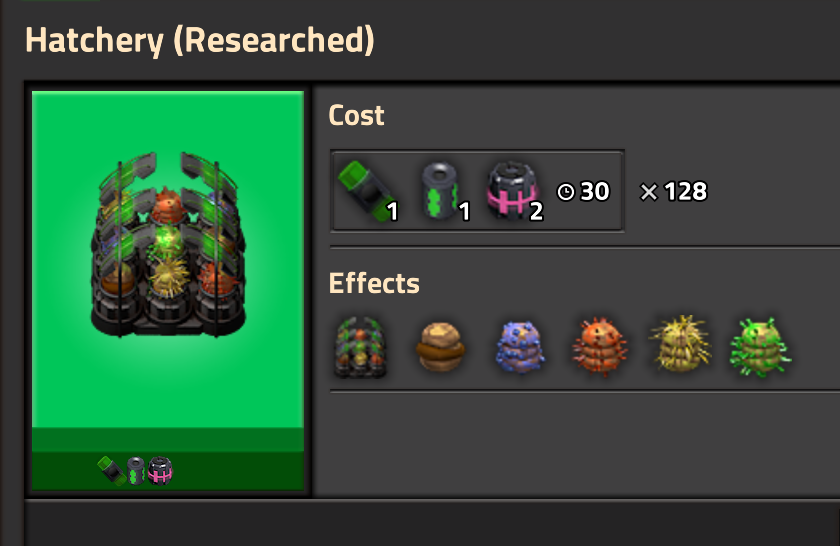
Task: Select the red spiked egg effect icon
Action: tap(599, 347)
